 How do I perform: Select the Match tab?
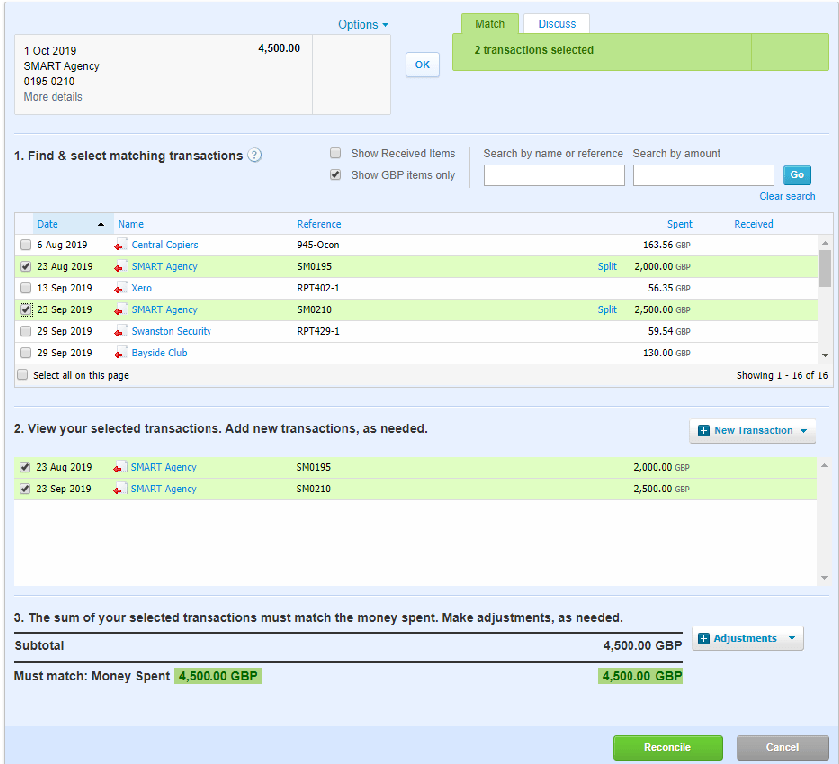(490, 23)
